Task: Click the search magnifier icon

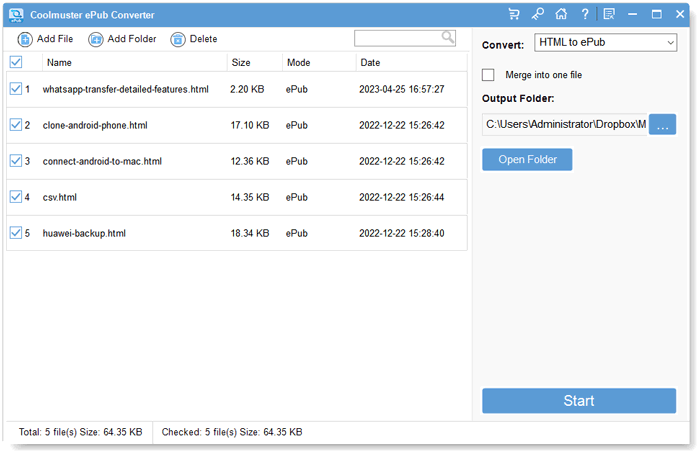Action: click(x=448, y=37)
